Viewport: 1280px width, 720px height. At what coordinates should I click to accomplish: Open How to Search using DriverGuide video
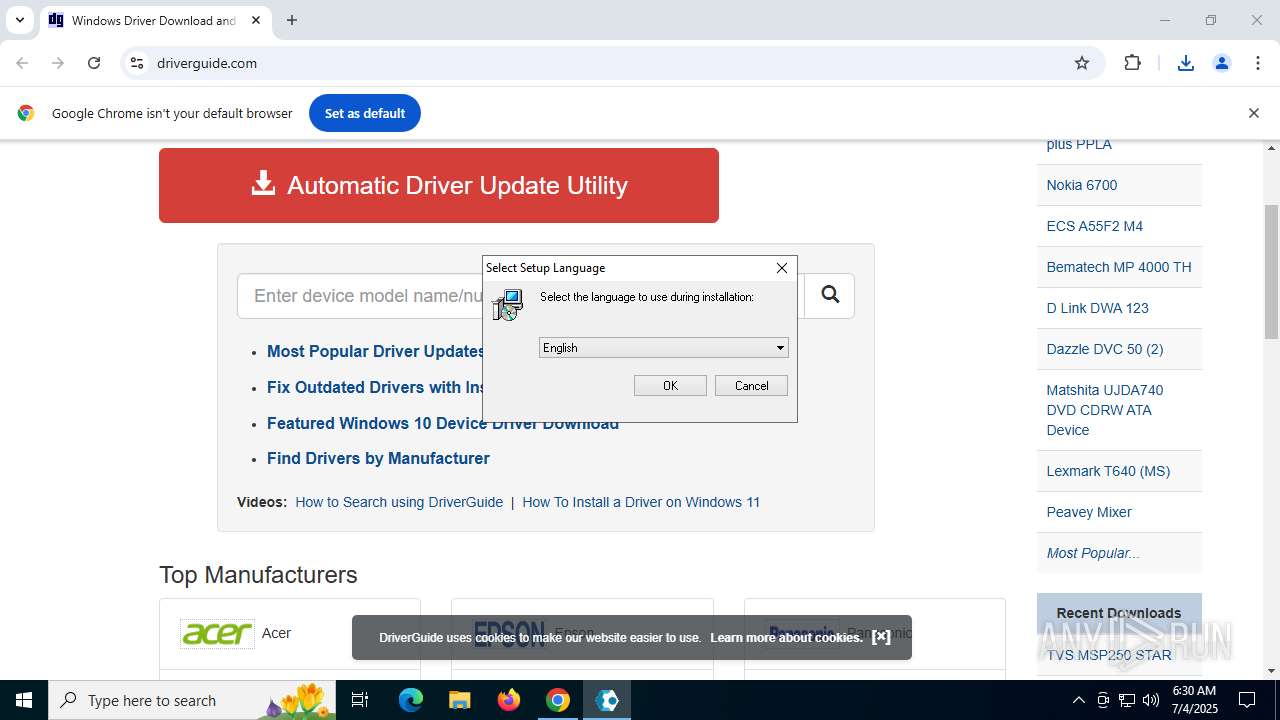tap(399, 502)
